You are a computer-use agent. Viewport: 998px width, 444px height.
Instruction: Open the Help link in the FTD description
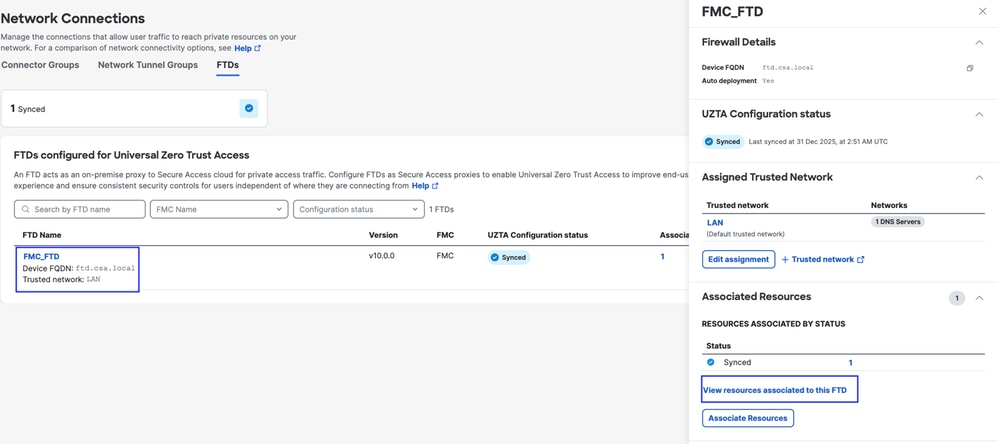point(425,186)
